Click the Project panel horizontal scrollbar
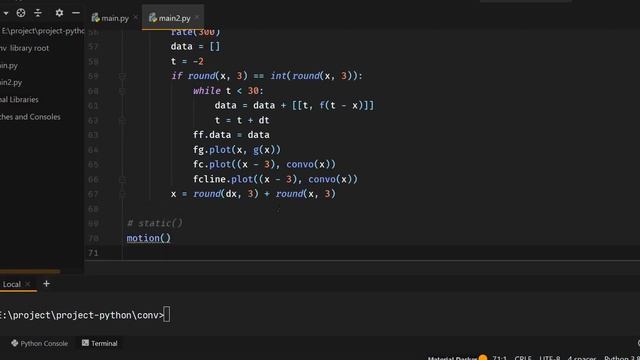Screen dimensions: 640x360 pyautogui.click(x=30, y=271)
